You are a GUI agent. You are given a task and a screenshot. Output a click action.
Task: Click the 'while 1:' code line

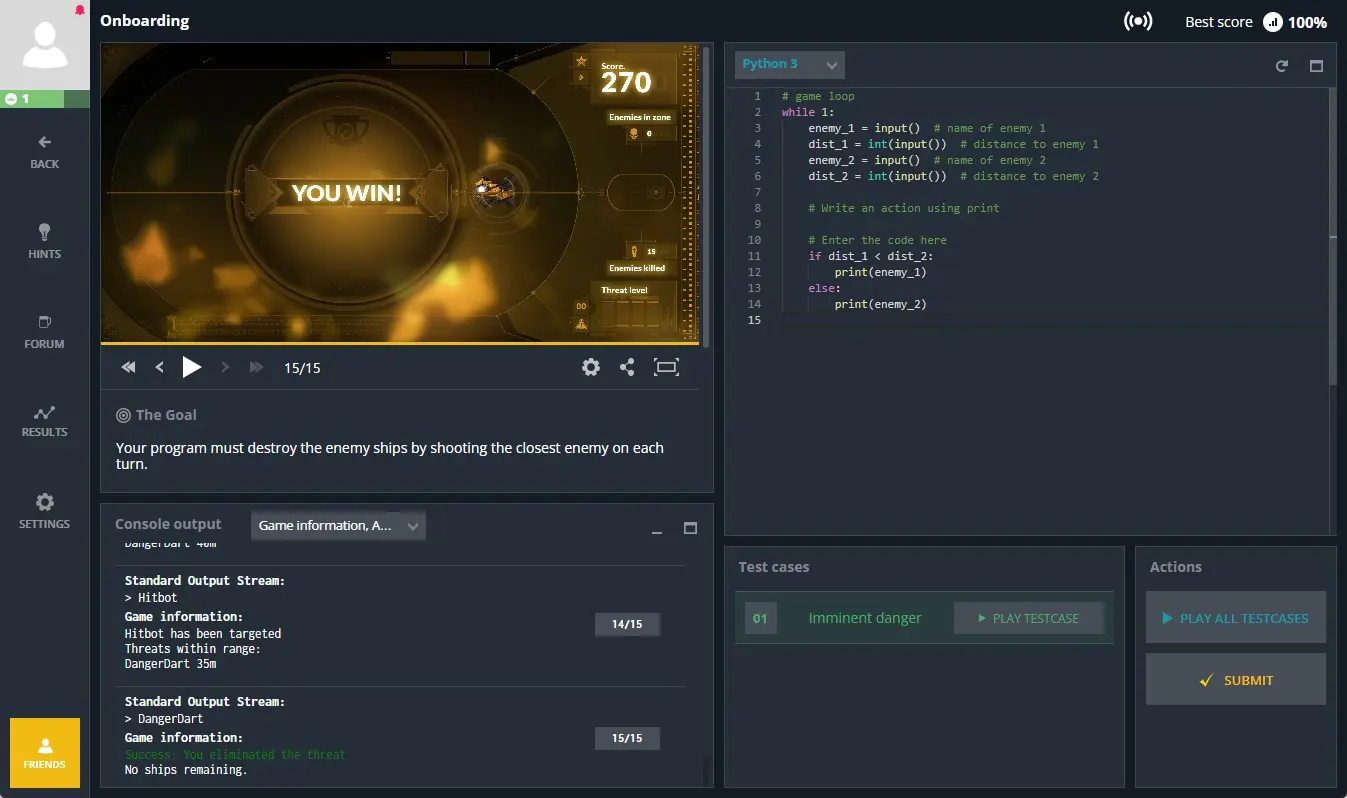pyautogui.click(x=808, y=112)
